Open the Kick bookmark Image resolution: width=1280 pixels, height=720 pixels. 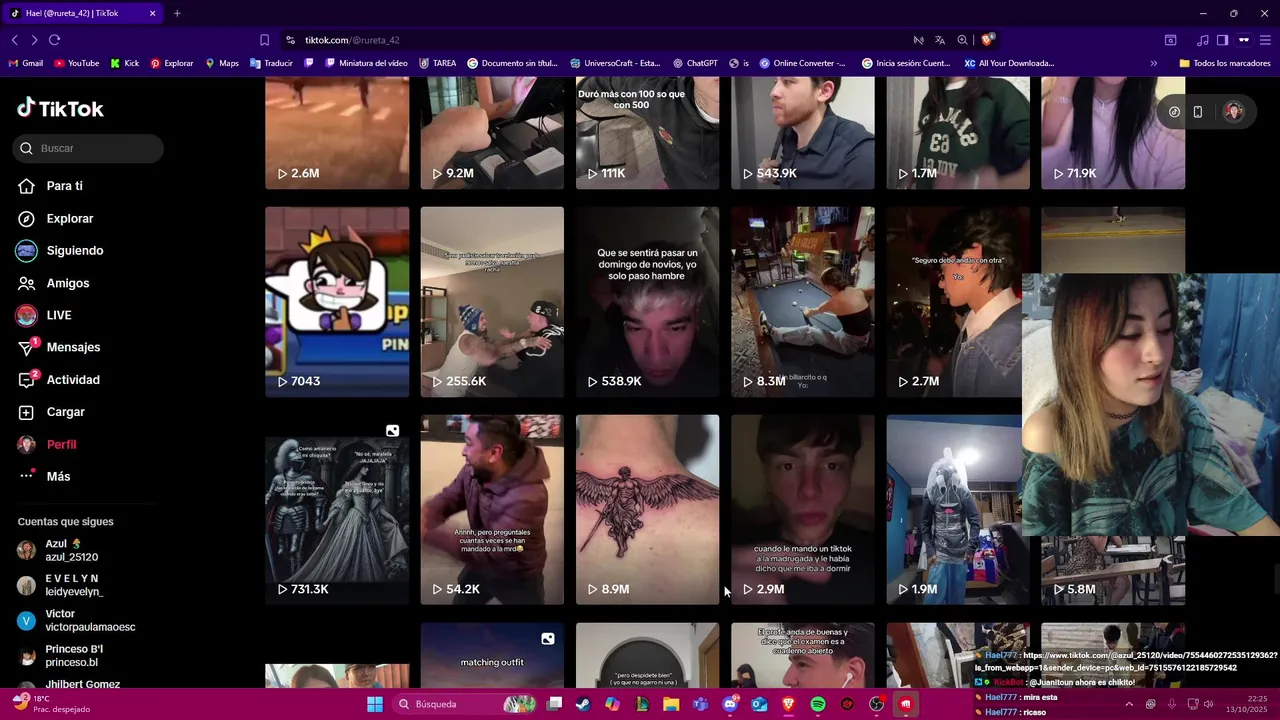tap(125, 63)
